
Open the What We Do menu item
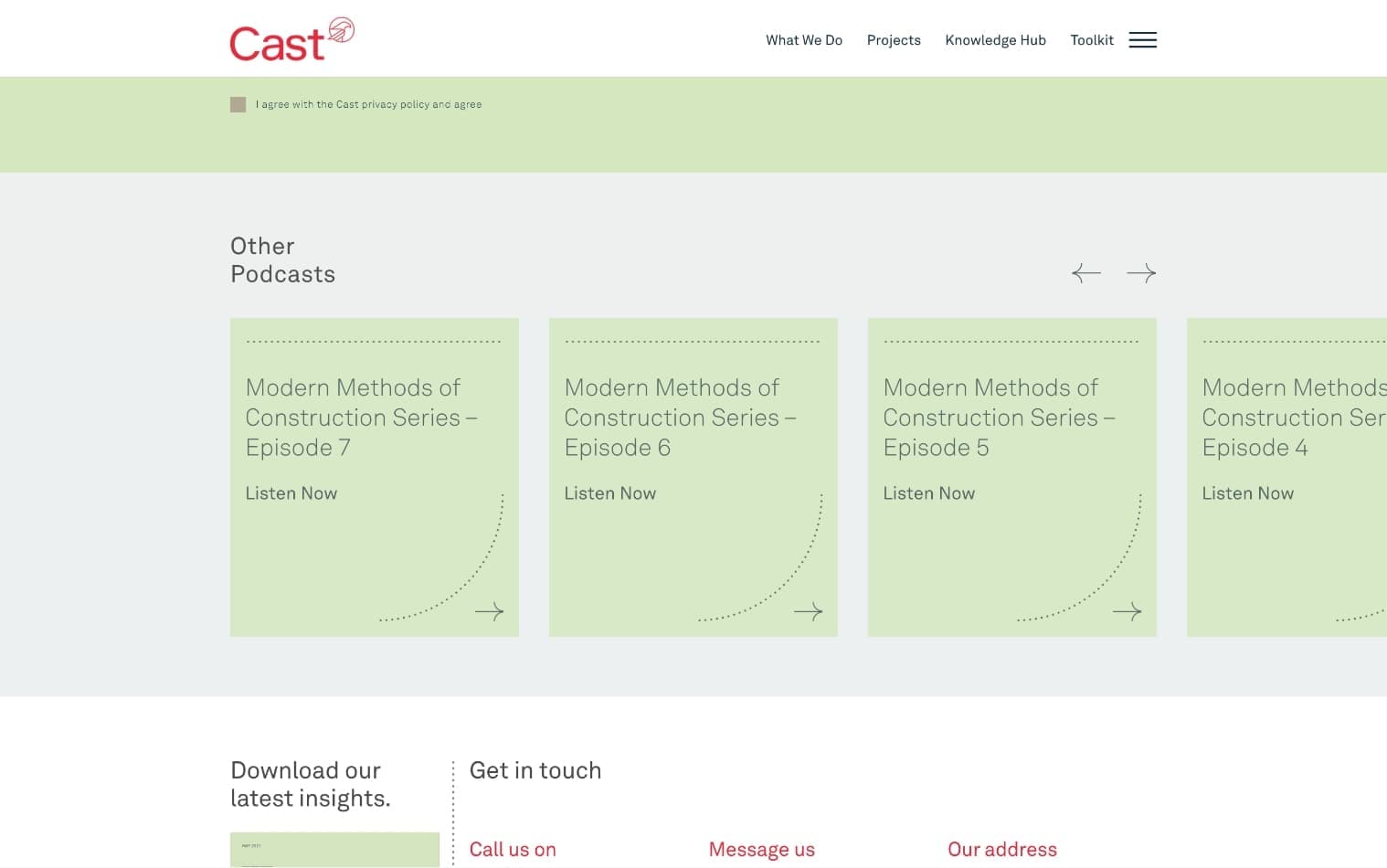point(803,39)
